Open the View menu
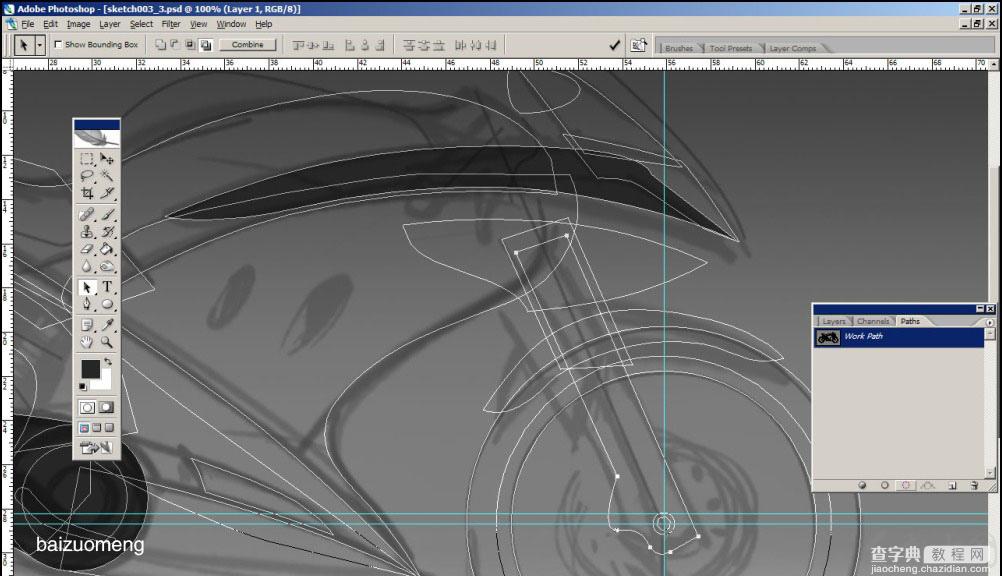1002x576 pixels. [x=198, y=24]
